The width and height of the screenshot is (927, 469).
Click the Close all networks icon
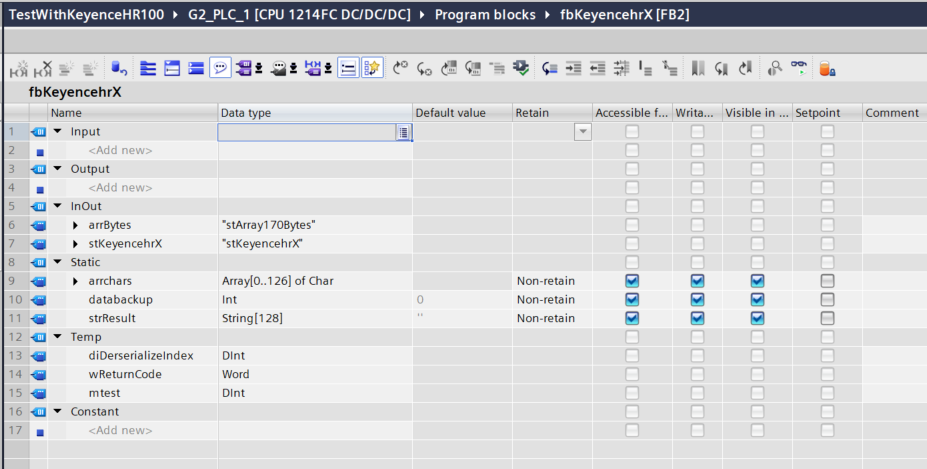click(196, 69)
